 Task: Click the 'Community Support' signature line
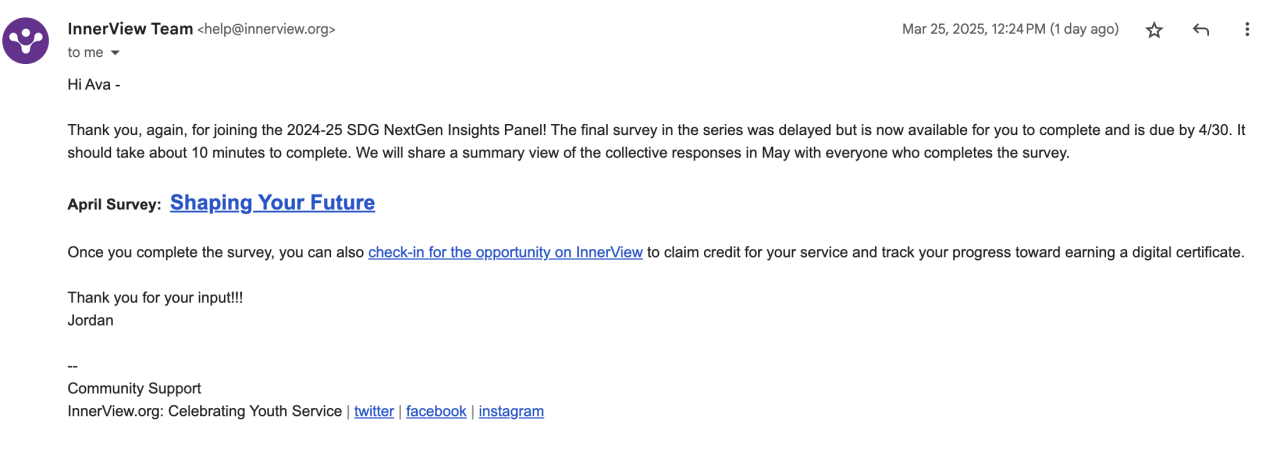point(134,388)
